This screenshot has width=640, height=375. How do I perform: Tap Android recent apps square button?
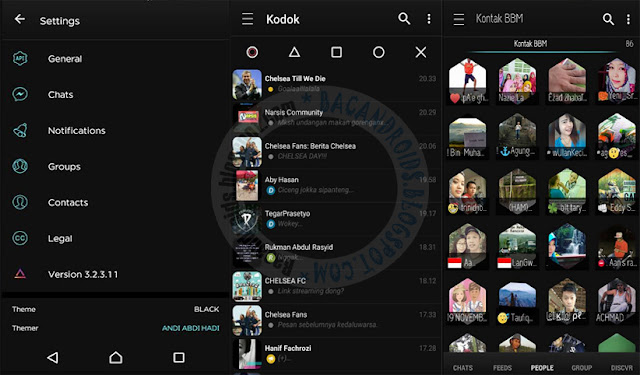click(x=178, y=358)
